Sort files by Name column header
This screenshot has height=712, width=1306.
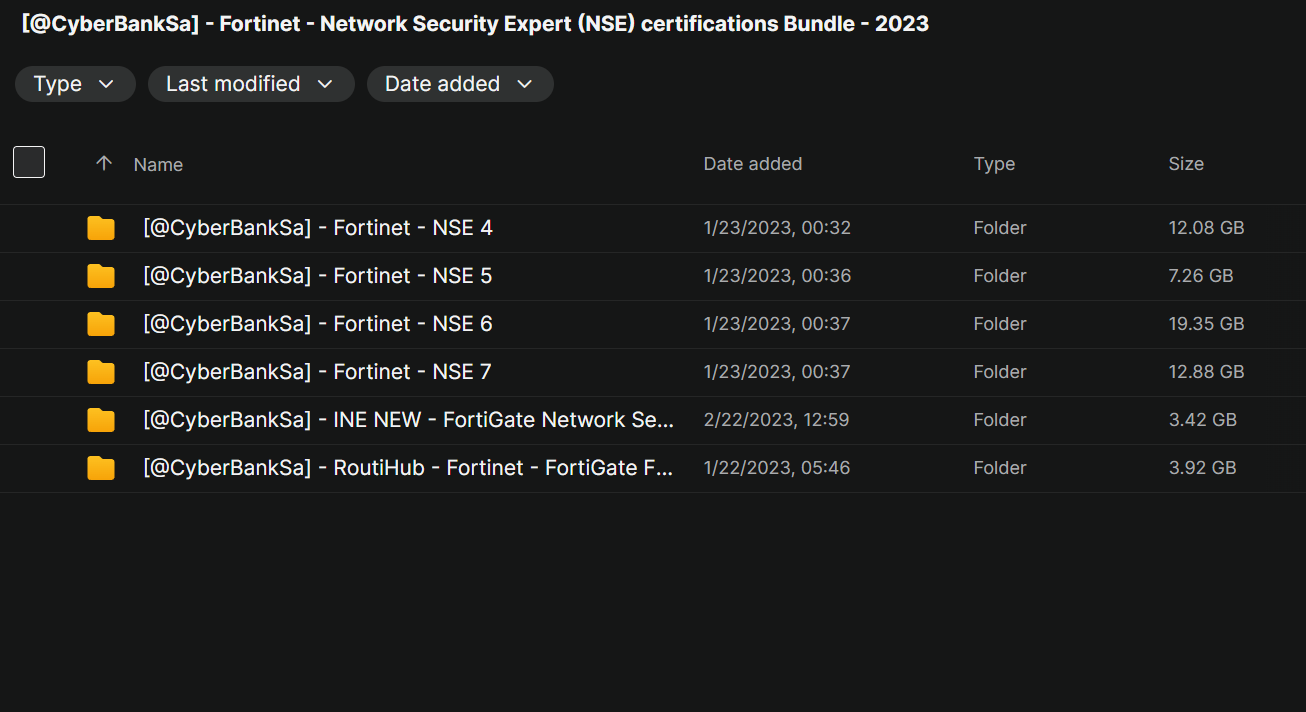pyautogui.click(x=158, y=165)
